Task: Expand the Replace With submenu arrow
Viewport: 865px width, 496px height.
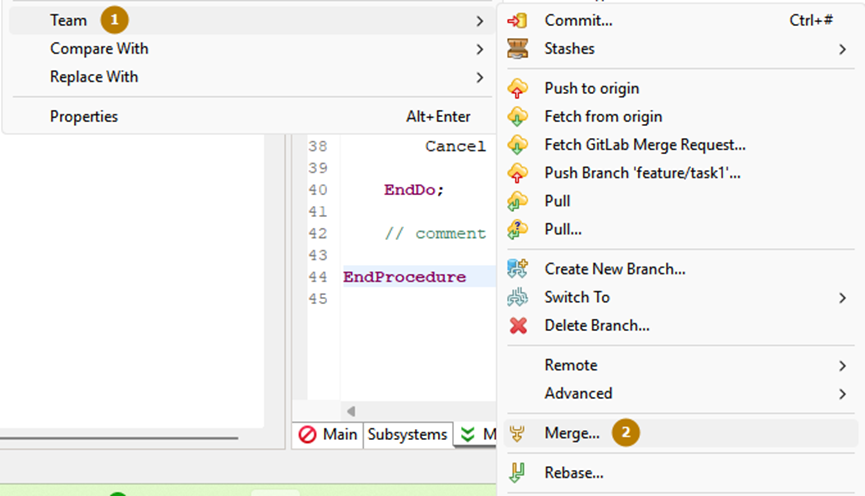Action: pyautogui.click(x=480, y=77)
